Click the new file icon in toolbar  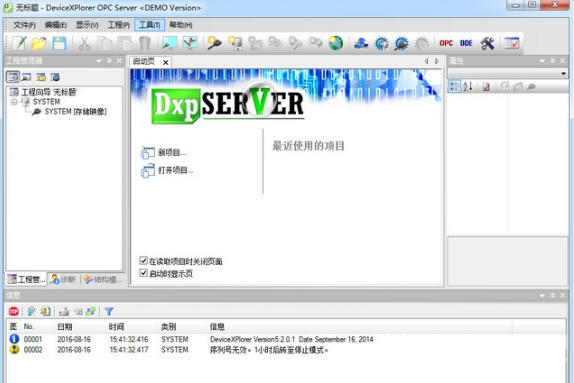coord(19,43)
